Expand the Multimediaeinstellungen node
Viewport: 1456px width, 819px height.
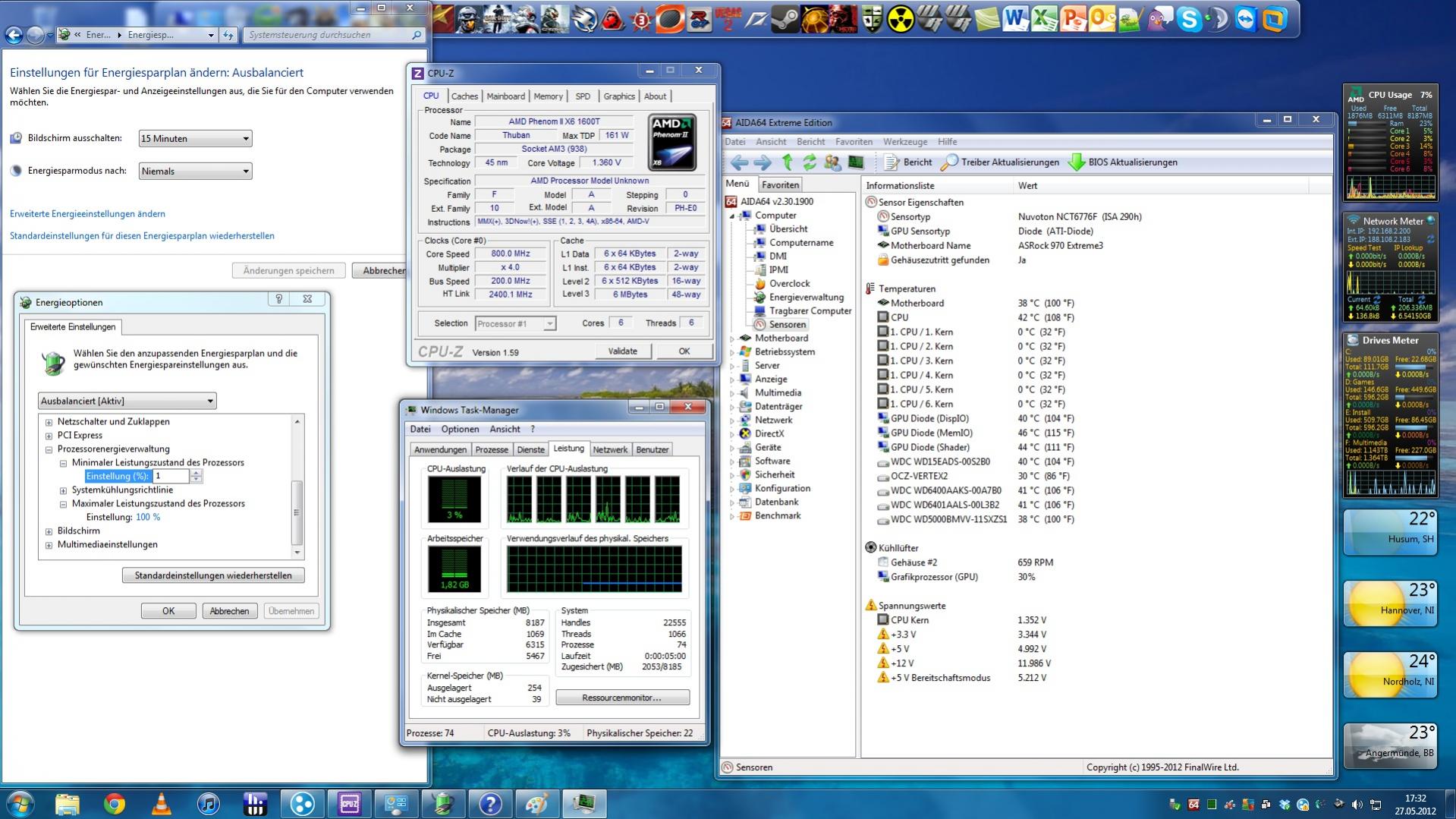(x=49, y=545)
